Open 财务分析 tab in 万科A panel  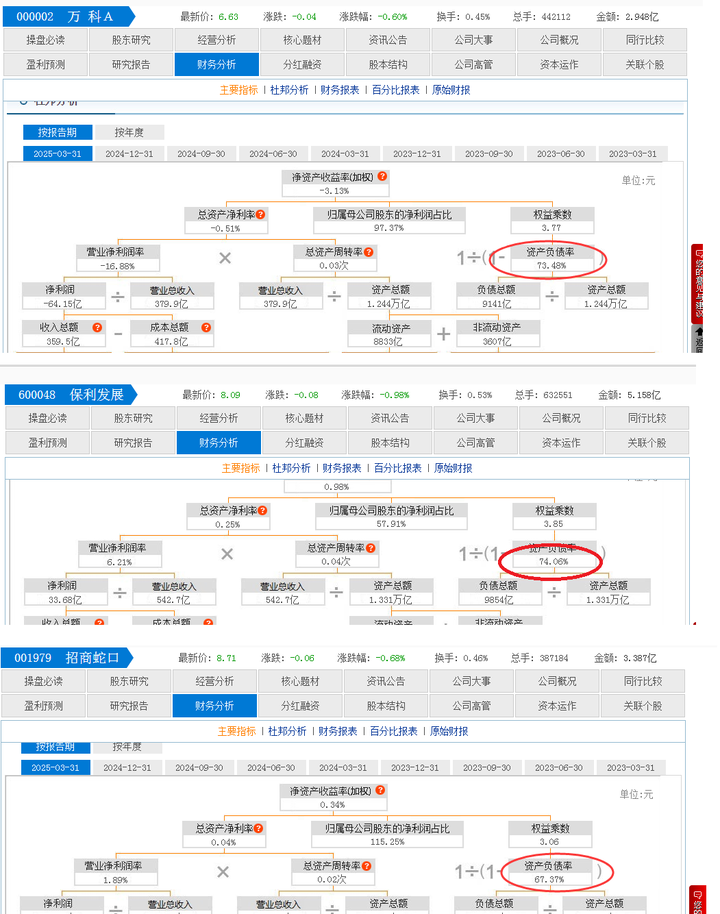pyautogui.click(x=216, y=65)
